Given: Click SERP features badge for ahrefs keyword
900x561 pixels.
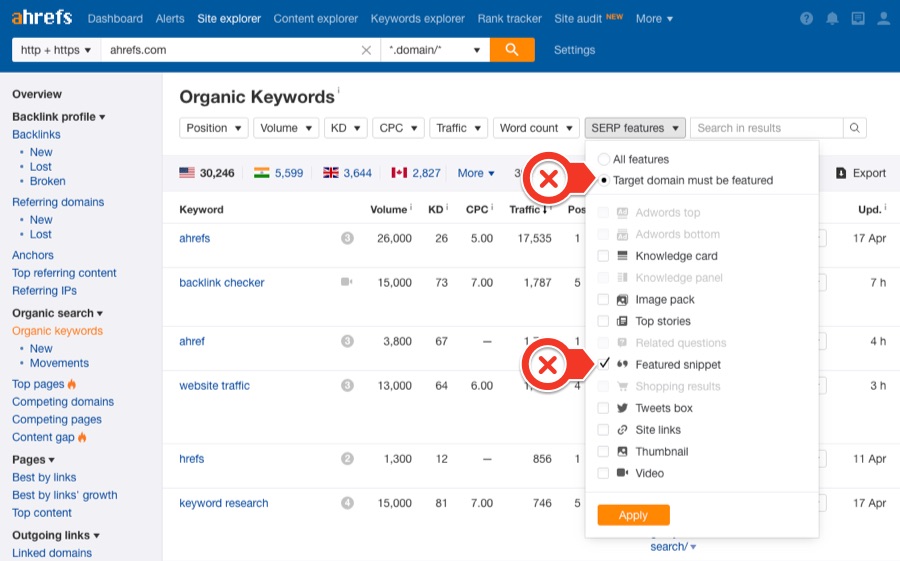Looking at the screenshot, I should pos(347,238).
